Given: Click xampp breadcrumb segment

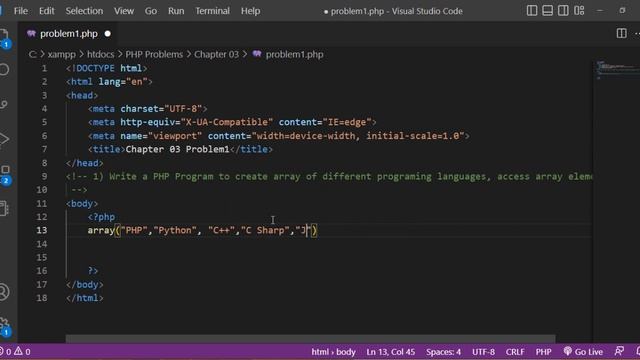Looking at the screenshot, I should 62,54.
